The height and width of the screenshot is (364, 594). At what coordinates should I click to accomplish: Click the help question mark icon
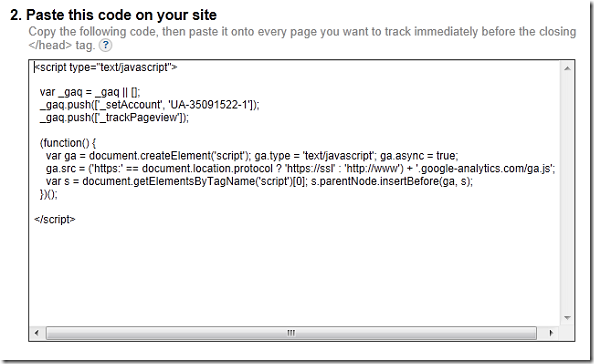tap(105, 45)
